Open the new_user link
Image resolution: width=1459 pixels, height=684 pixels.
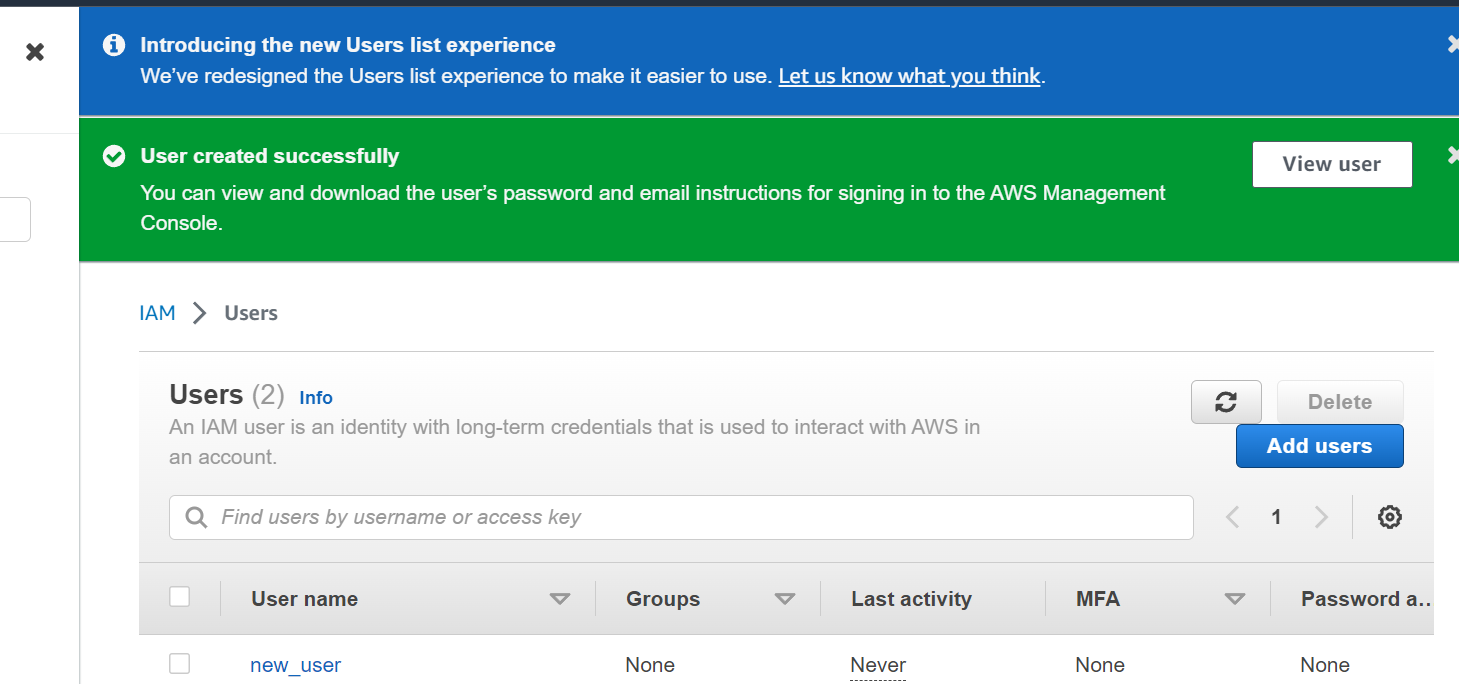(x=295, y=665)
